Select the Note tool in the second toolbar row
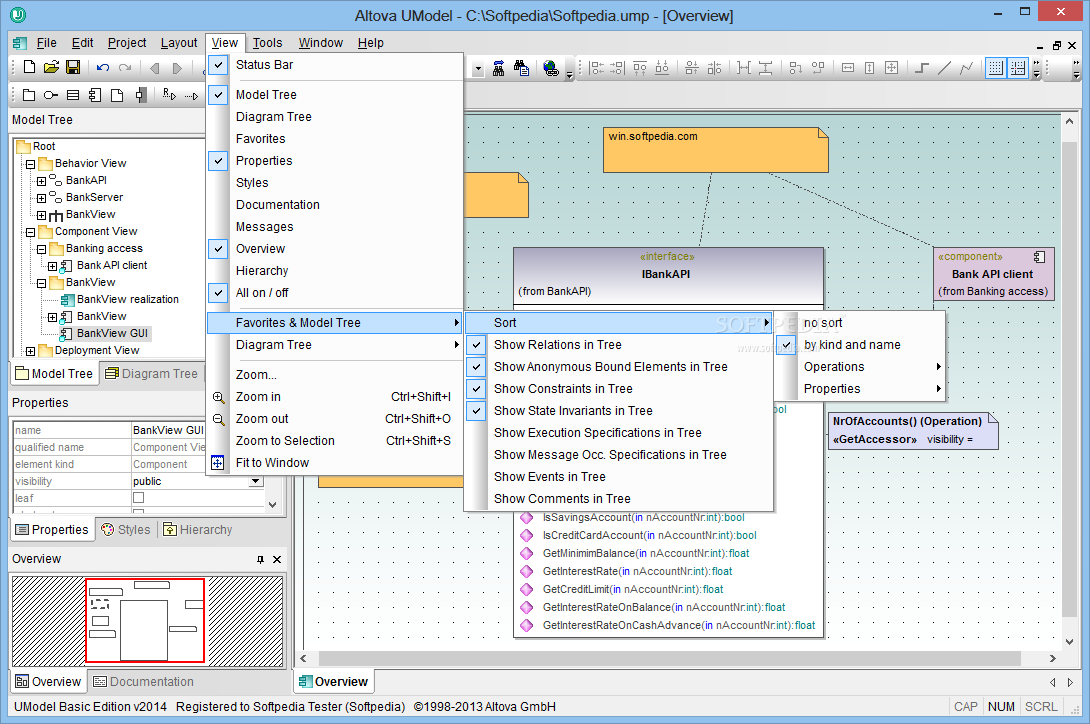This screenshot has height=724, width=1090. [117, 95]
